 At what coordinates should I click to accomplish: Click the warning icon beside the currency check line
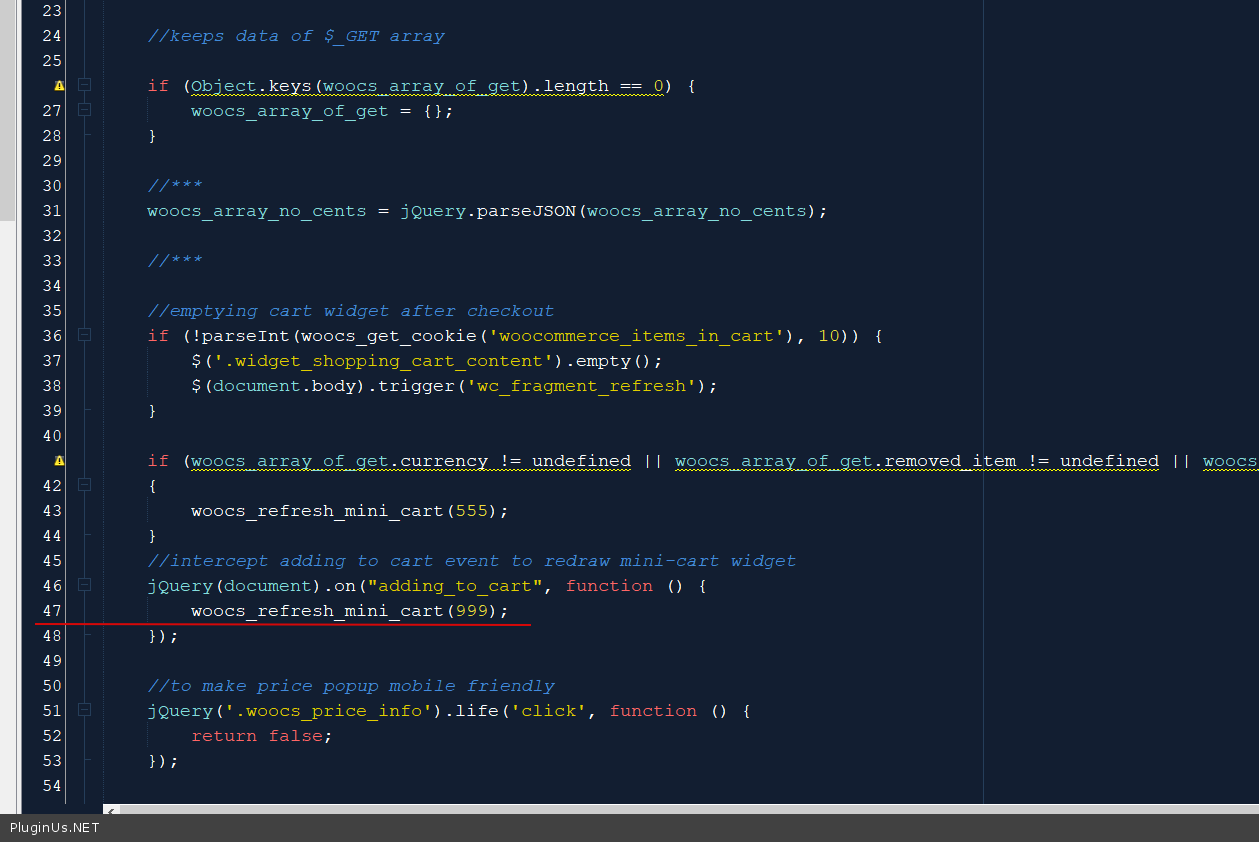pyautogui.click(x=59, y=461)
